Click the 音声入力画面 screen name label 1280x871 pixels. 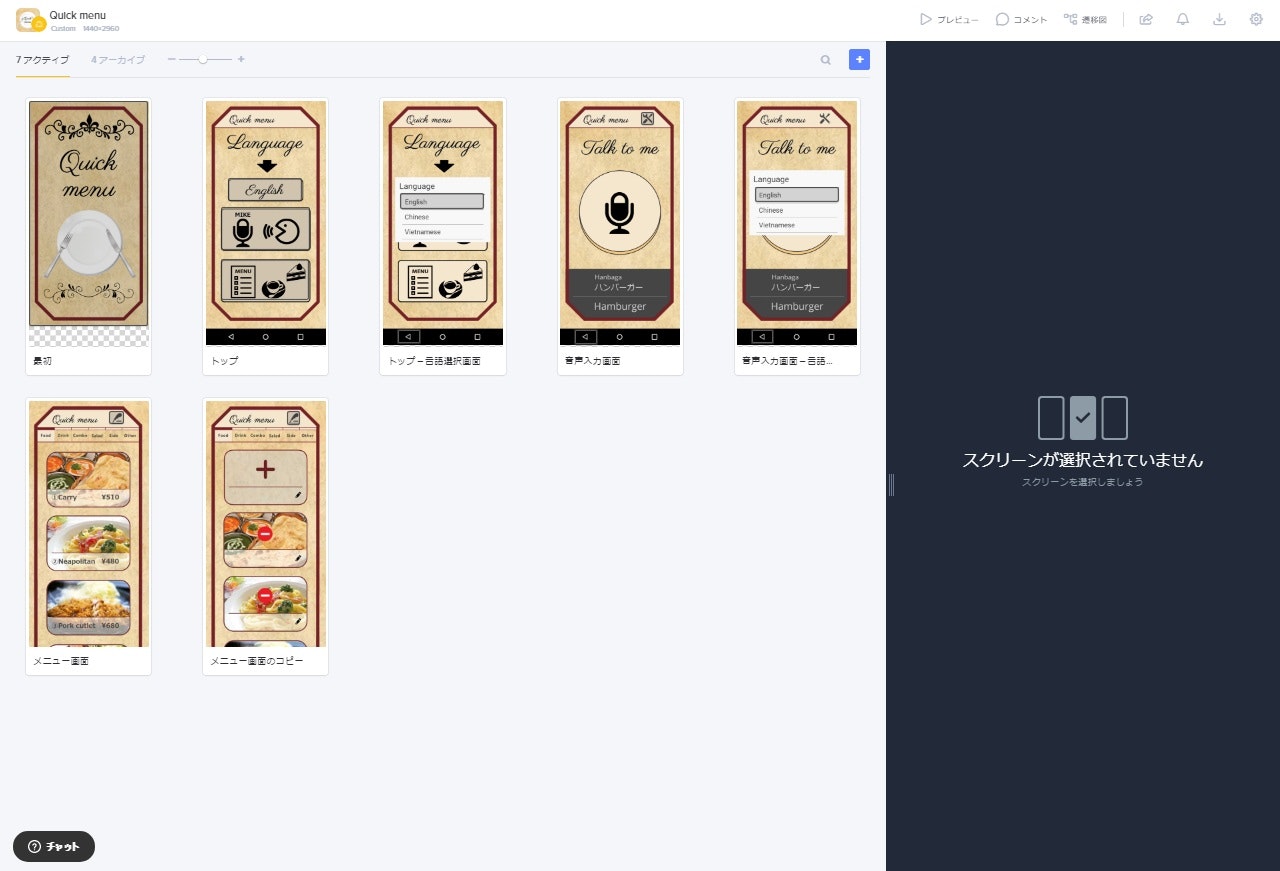[x=592, y=361]
